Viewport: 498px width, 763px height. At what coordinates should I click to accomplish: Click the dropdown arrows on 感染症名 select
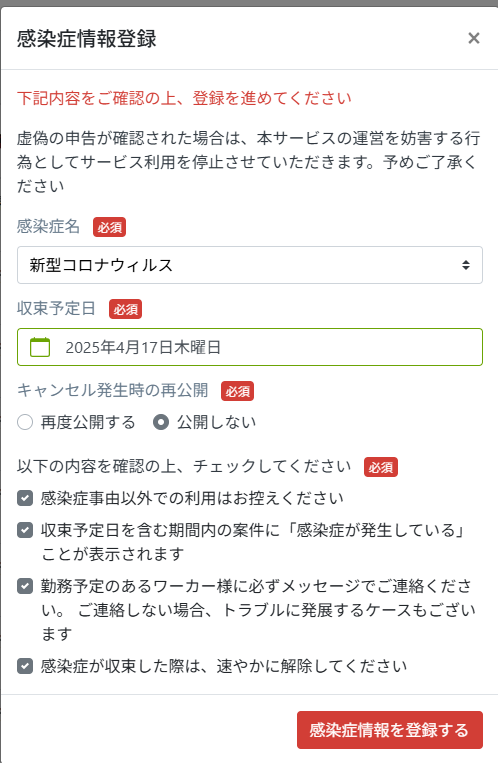tap(466, 265)
